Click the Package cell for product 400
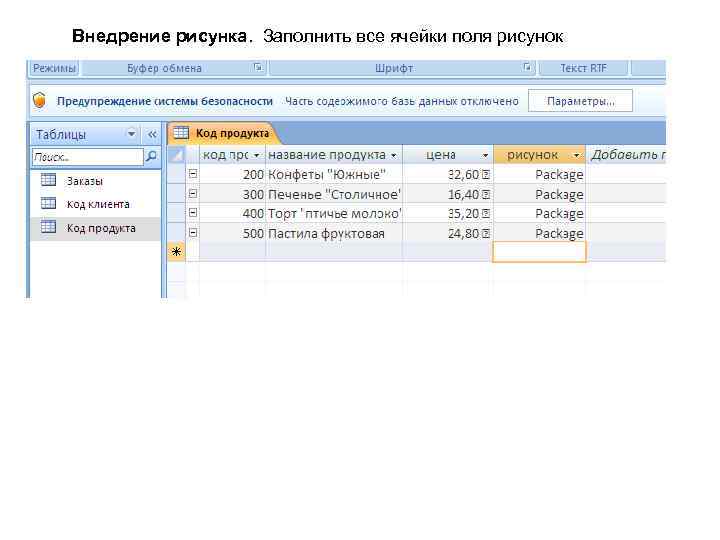Screen dimensions: 720x540 pyautogui.click(x=540, y=214)
